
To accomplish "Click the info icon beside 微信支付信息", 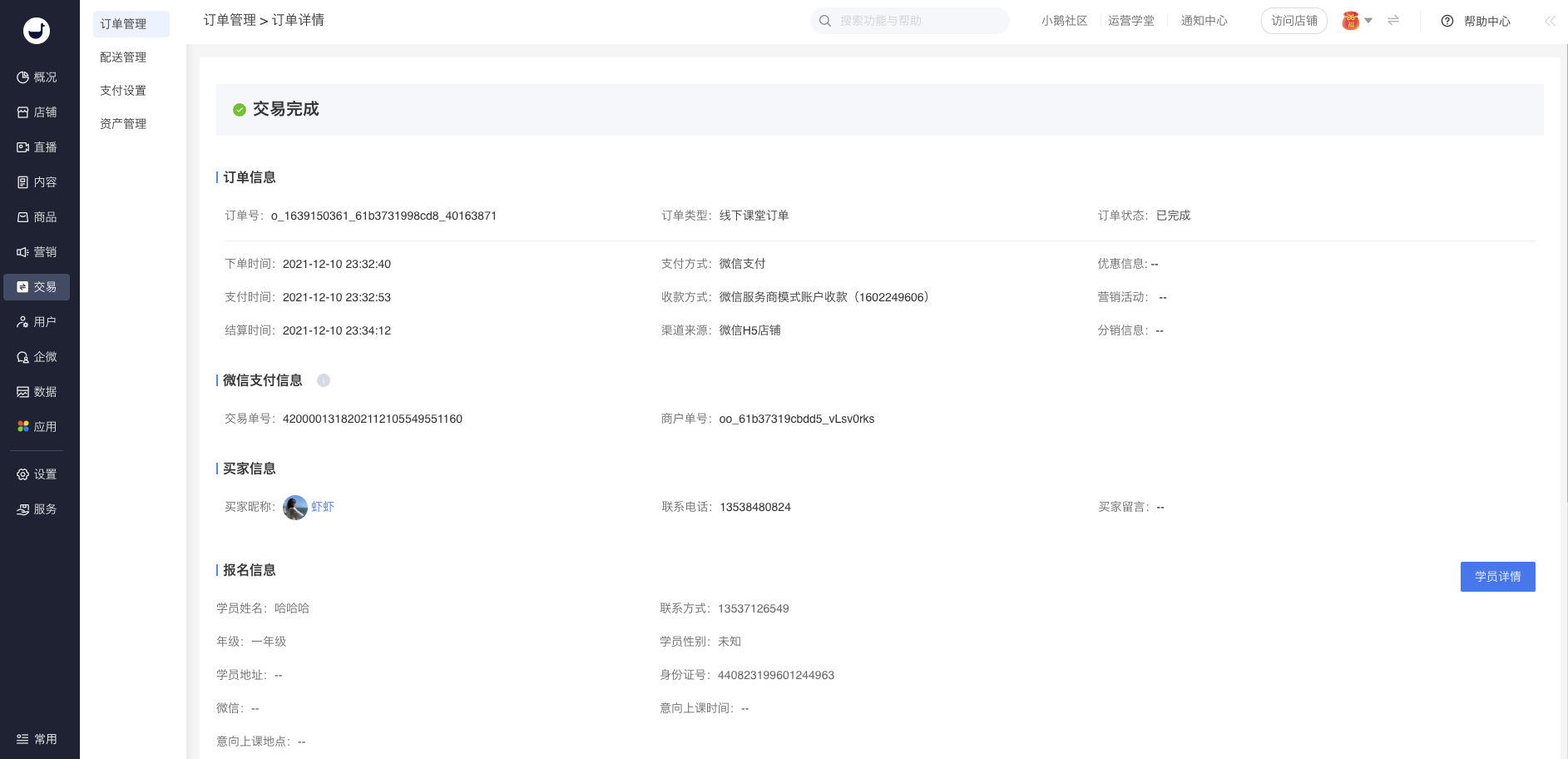I will 324,380.
